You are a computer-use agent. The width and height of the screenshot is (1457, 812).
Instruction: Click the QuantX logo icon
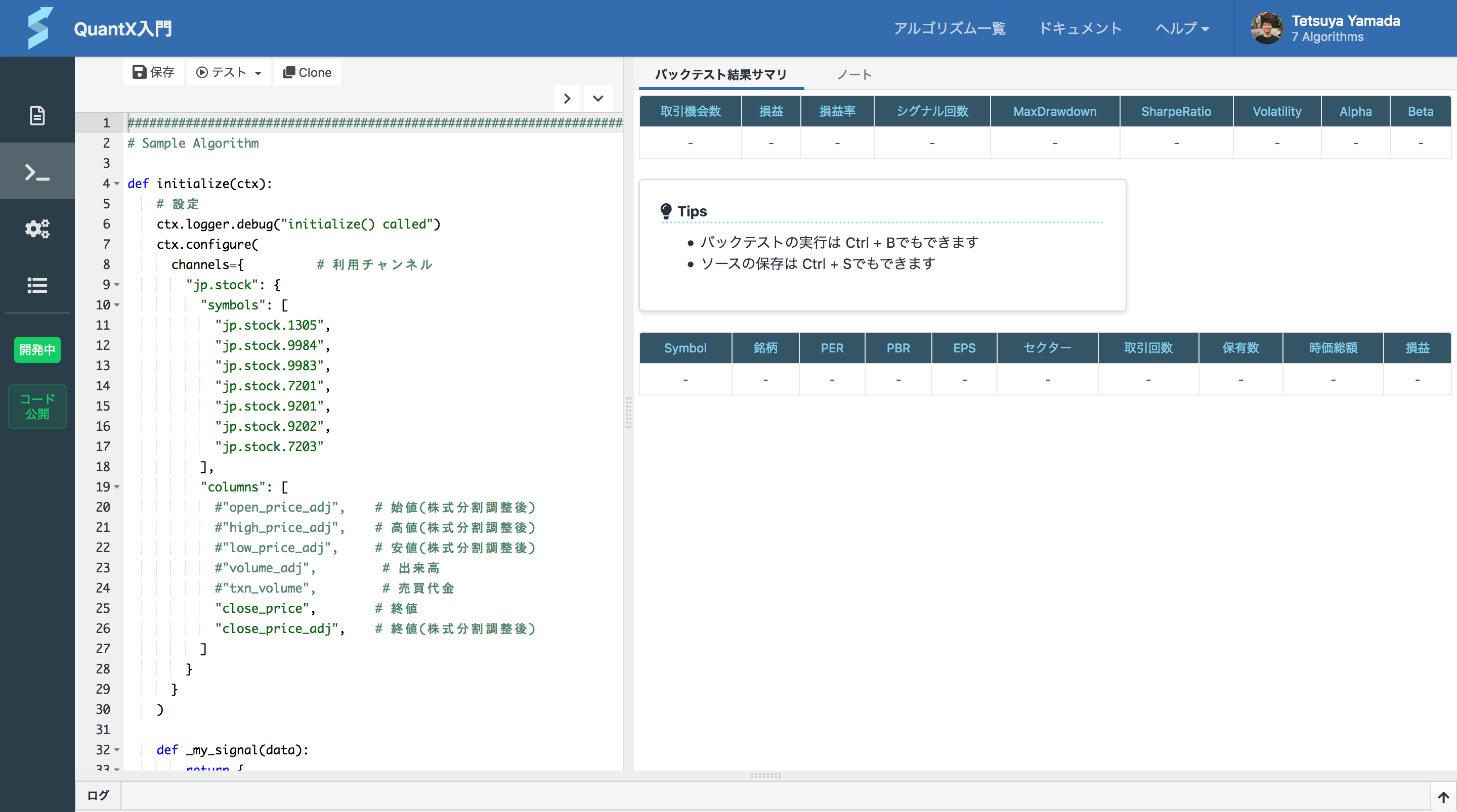[39, 28]
